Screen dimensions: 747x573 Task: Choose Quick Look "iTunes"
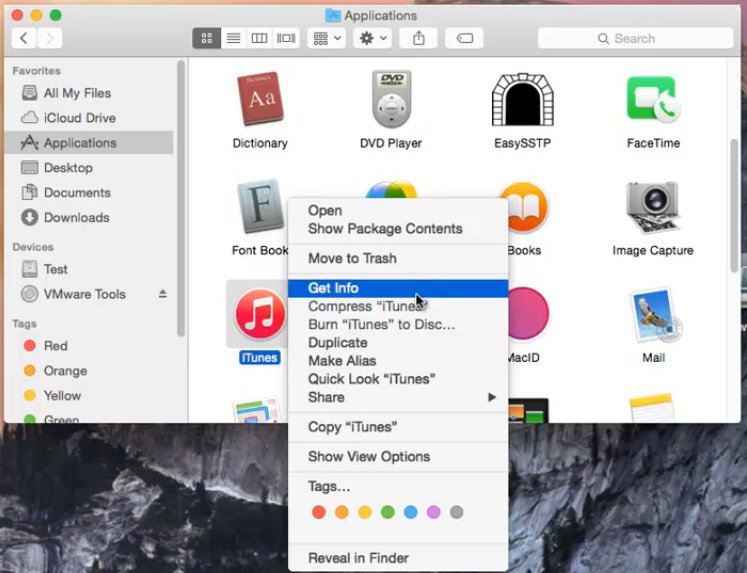coord(398,379)
